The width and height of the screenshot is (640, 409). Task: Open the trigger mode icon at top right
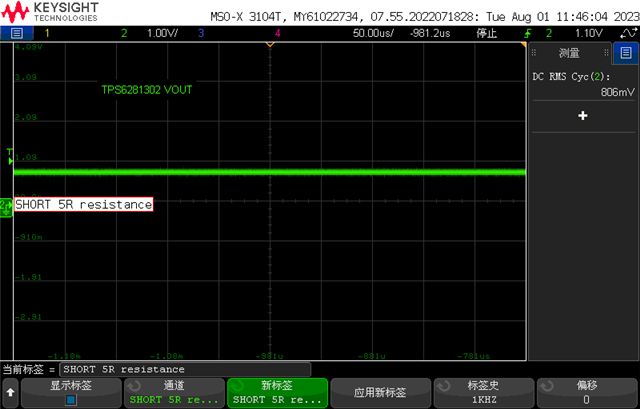[x=629, y=33]
